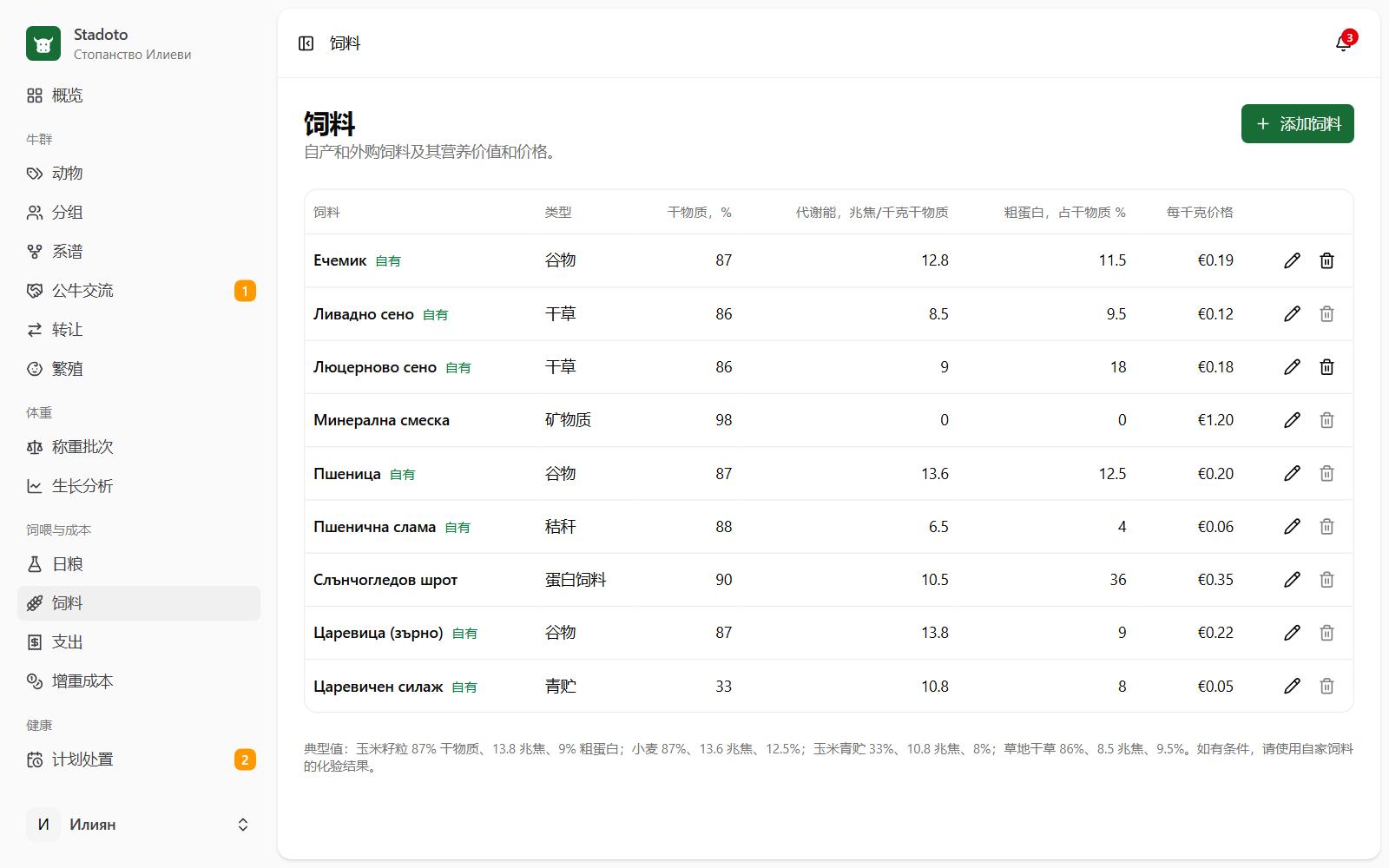The height and width of the screenshot is (868, 1389).
Task: Go to 概览 overview page
Action: point(139,95)
